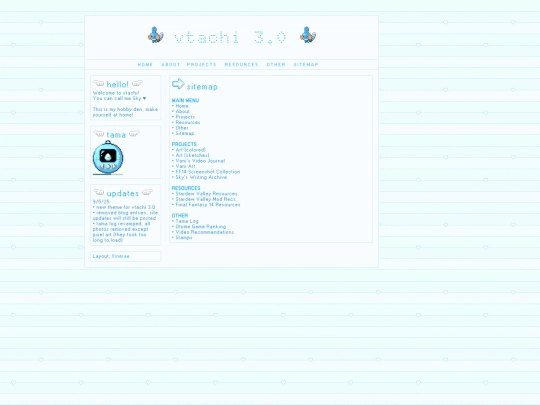Click the Mudkip sprite right of the title
The height and width of the screenshot is (405, 540).
pos(308,35)
